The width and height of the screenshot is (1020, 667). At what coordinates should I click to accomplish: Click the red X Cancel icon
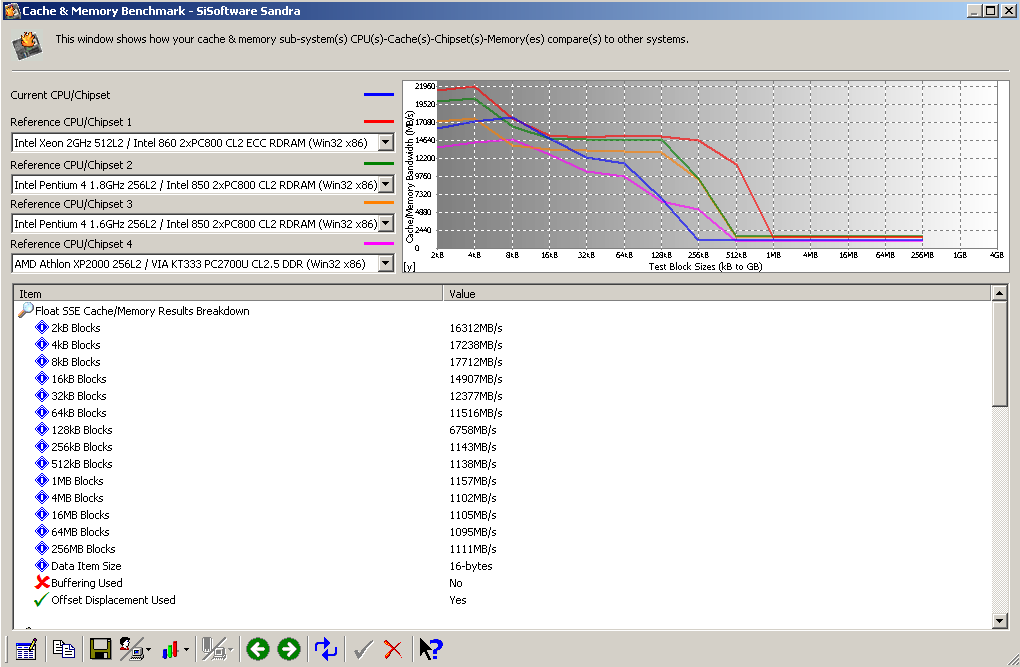(x=393, y=649)
